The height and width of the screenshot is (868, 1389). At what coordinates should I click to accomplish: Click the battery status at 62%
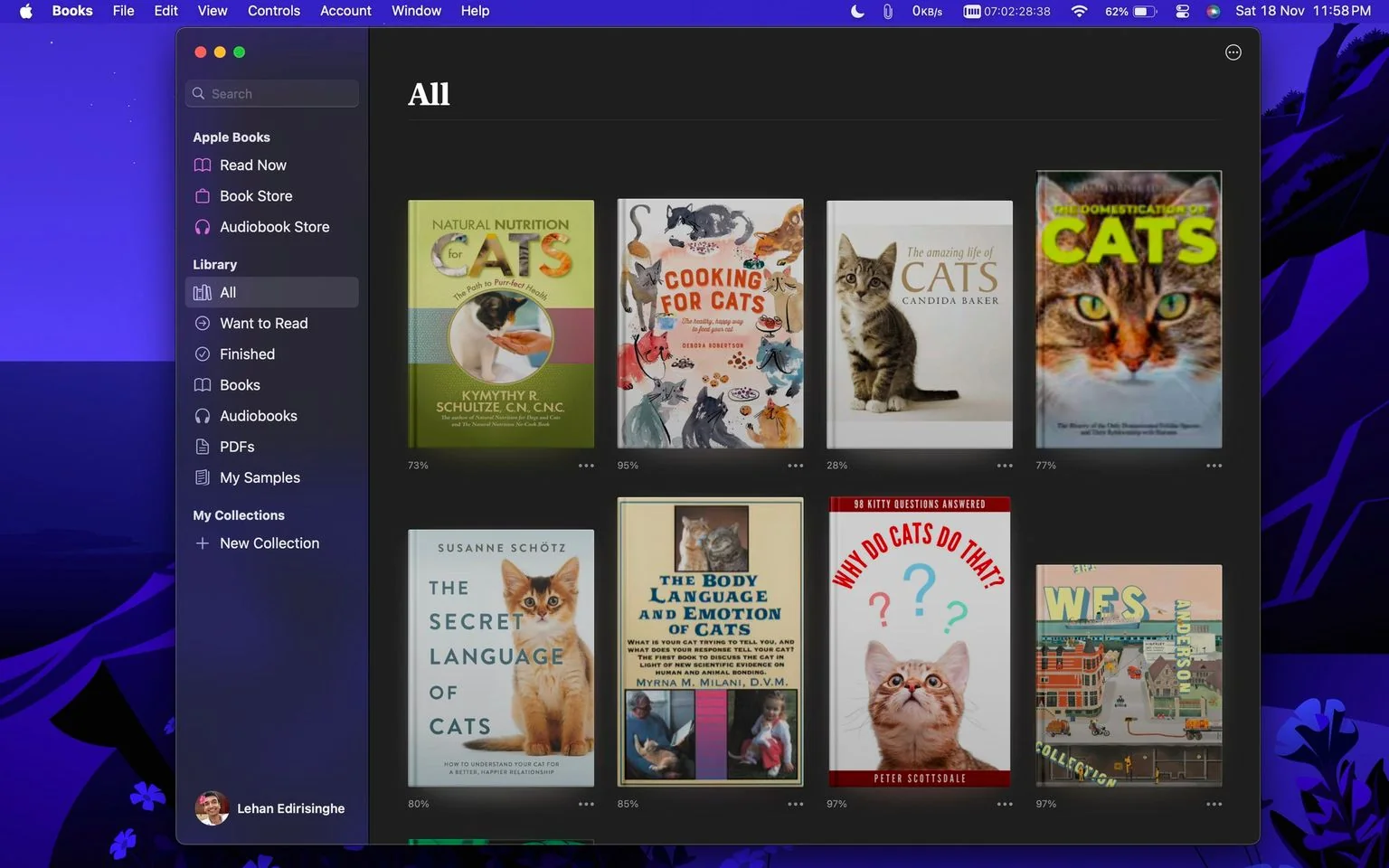click(x=1131, y=11)
